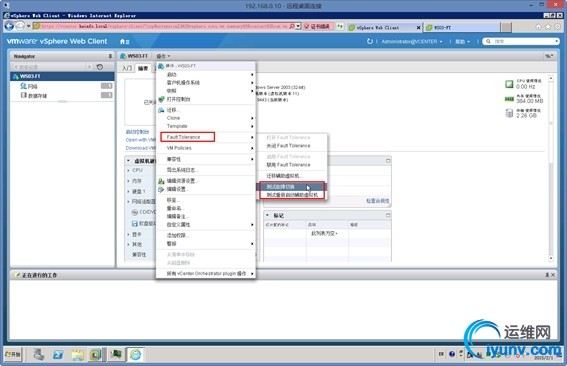567x366 pixels.
Task: Switch to the 摘要 tab
Action: point(143,68)
